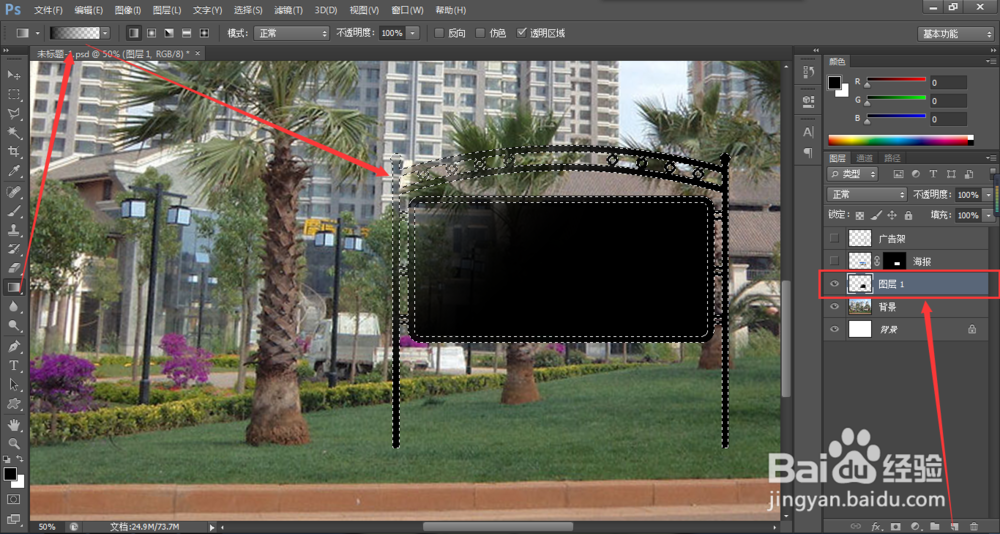Select the Dodge tool
Image resolution: width=1000 pixels, height=534 pixels.
tap(13, 326)
